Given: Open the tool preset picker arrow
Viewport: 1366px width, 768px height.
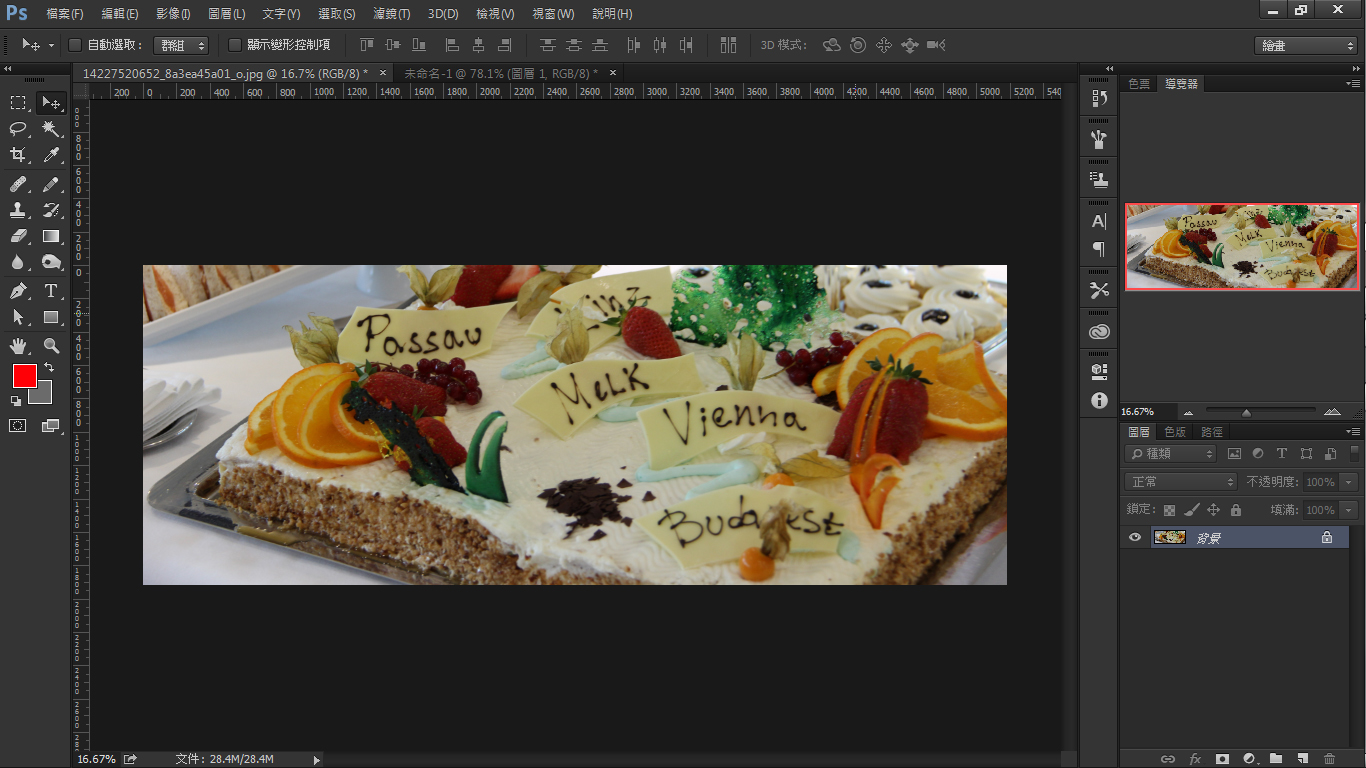Looking at the screenshot, I should (51, 45).
